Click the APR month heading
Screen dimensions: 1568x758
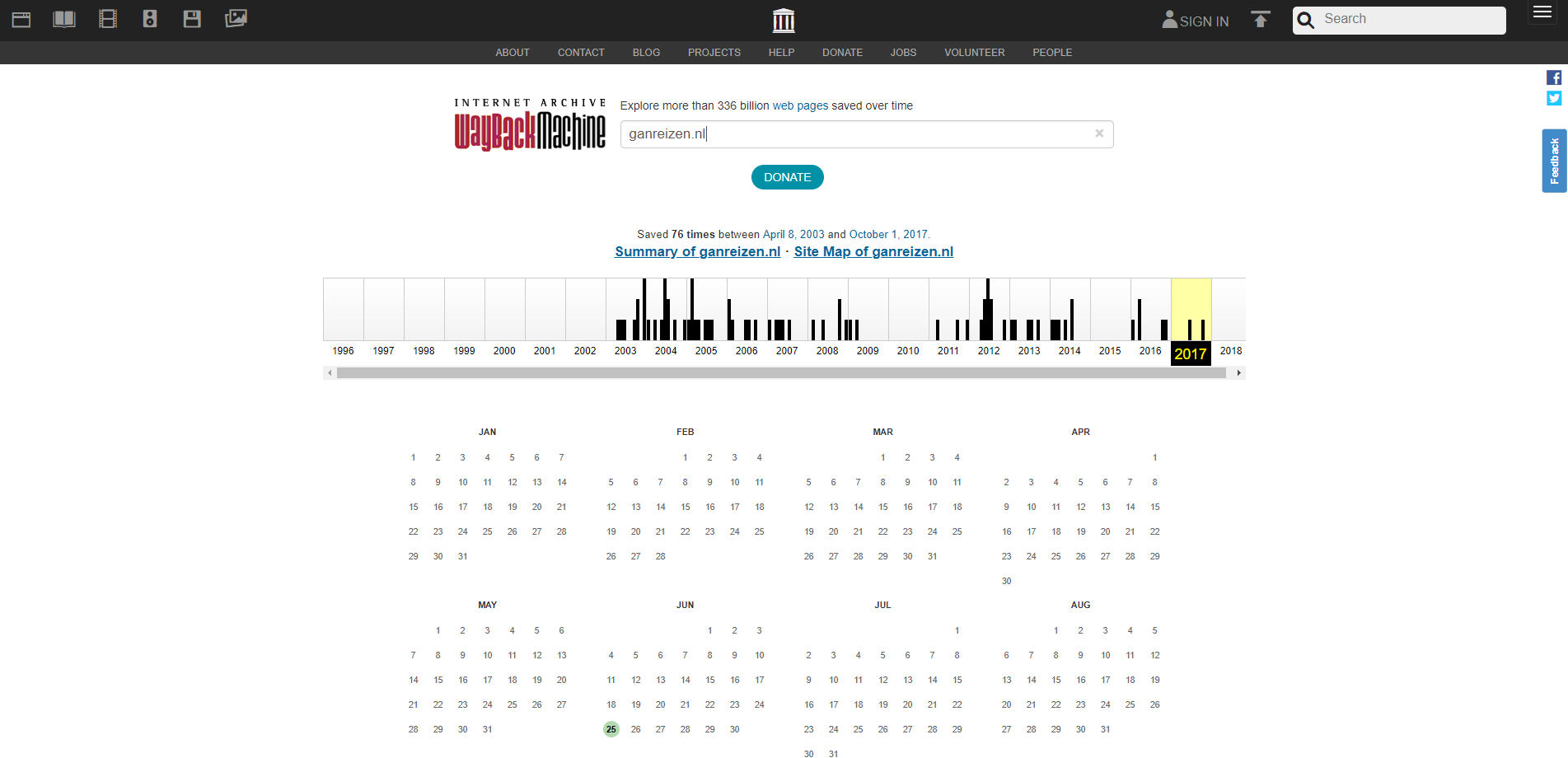1080,432
